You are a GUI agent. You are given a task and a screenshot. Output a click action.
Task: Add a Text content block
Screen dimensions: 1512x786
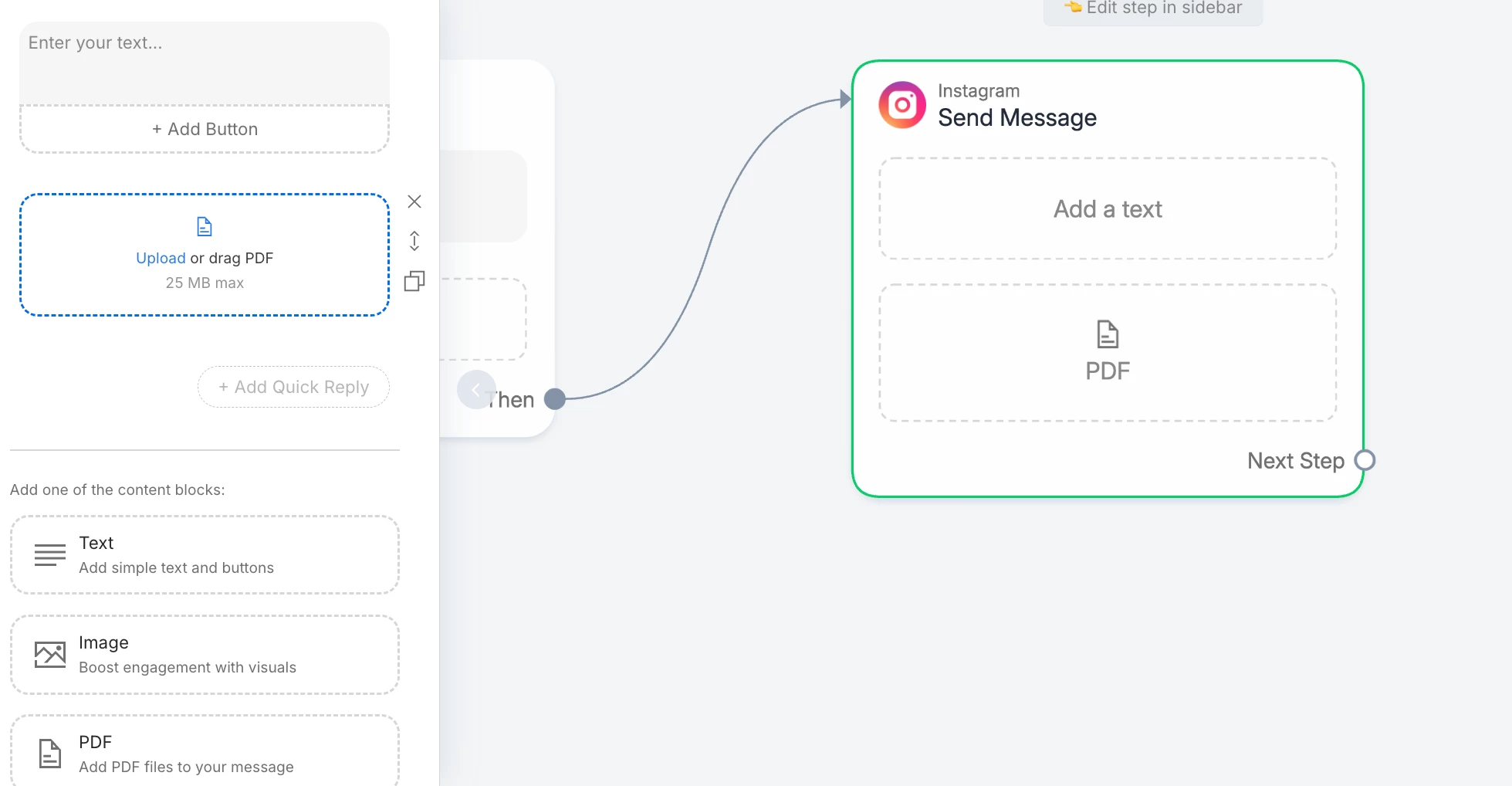(205, 555)
